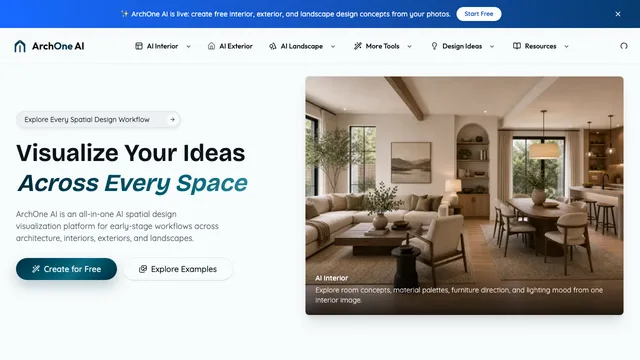640x360 pixels.
Task: Click the Explore Examples button
Action: pos(178,269)
